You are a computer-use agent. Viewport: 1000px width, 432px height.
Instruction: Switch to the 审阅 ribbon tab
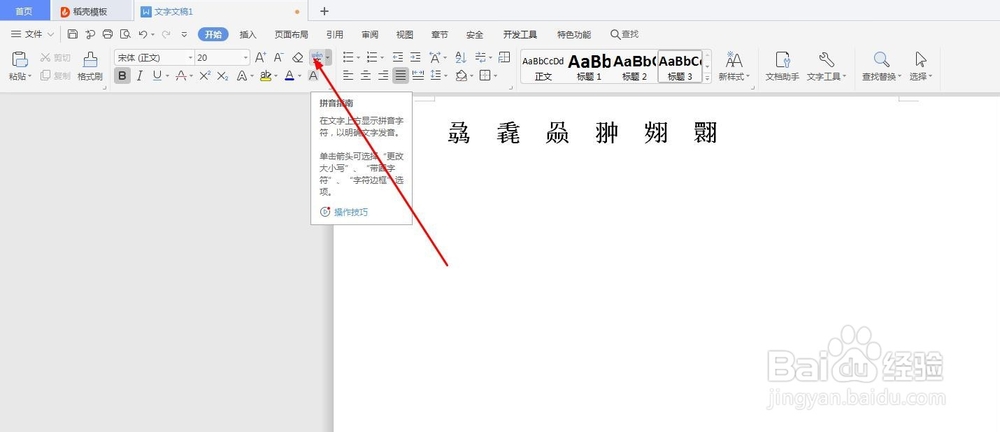tap(370, 34)
